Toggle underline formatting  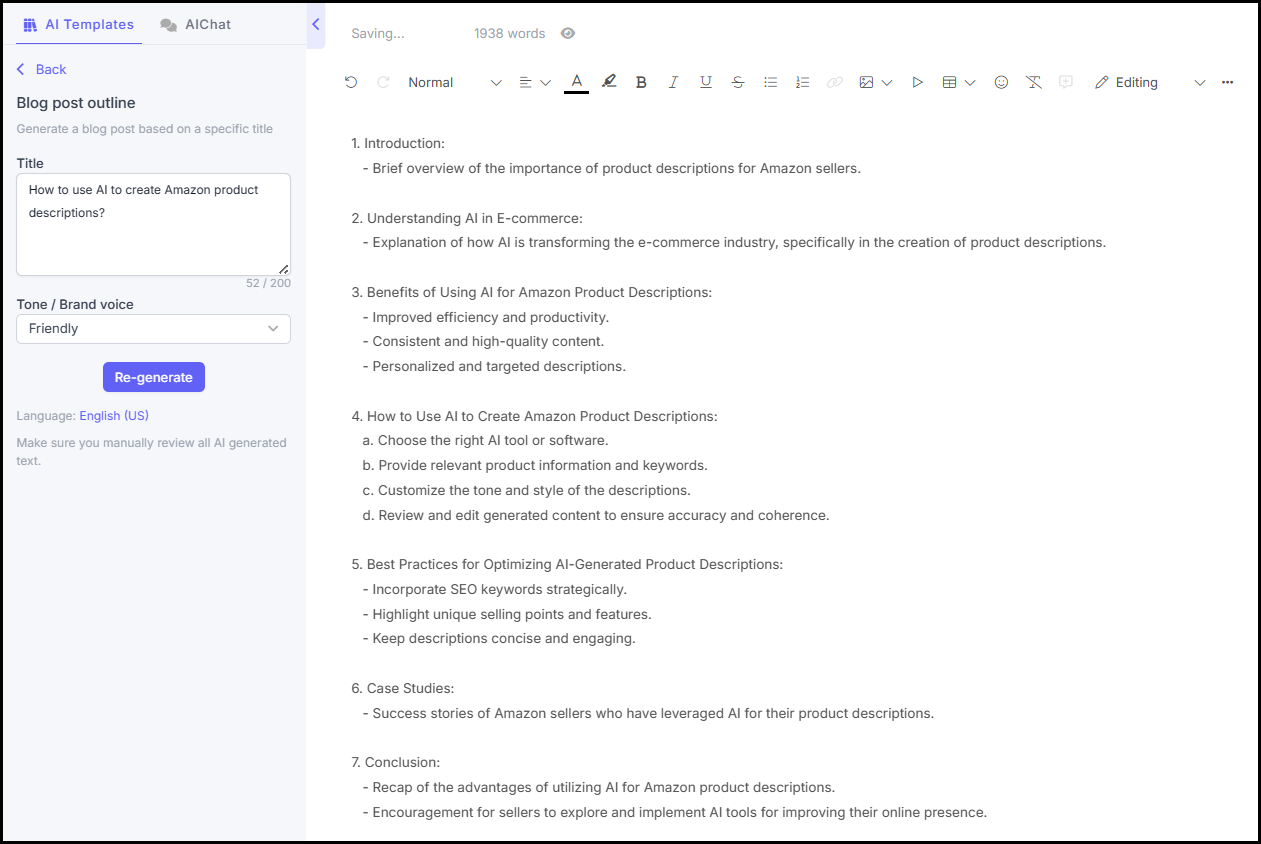[706, 82]
